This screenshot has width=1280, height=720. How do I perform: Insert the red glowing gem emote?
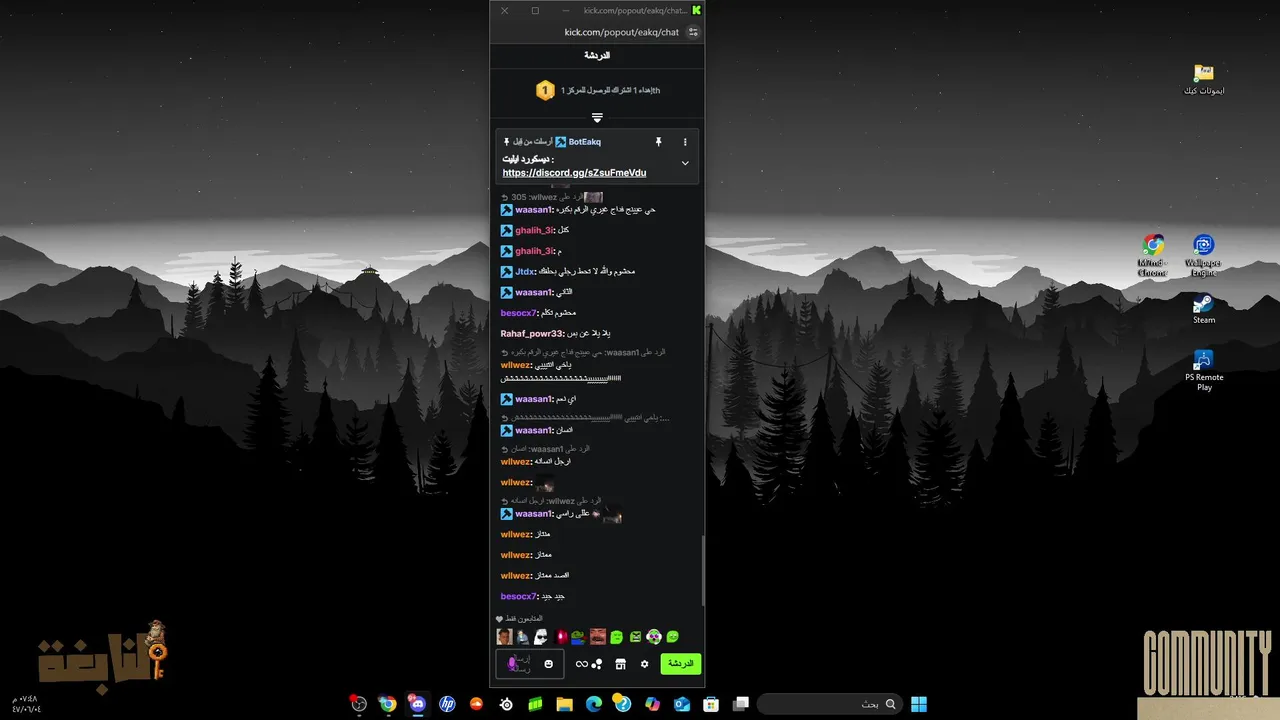point(561,636)
